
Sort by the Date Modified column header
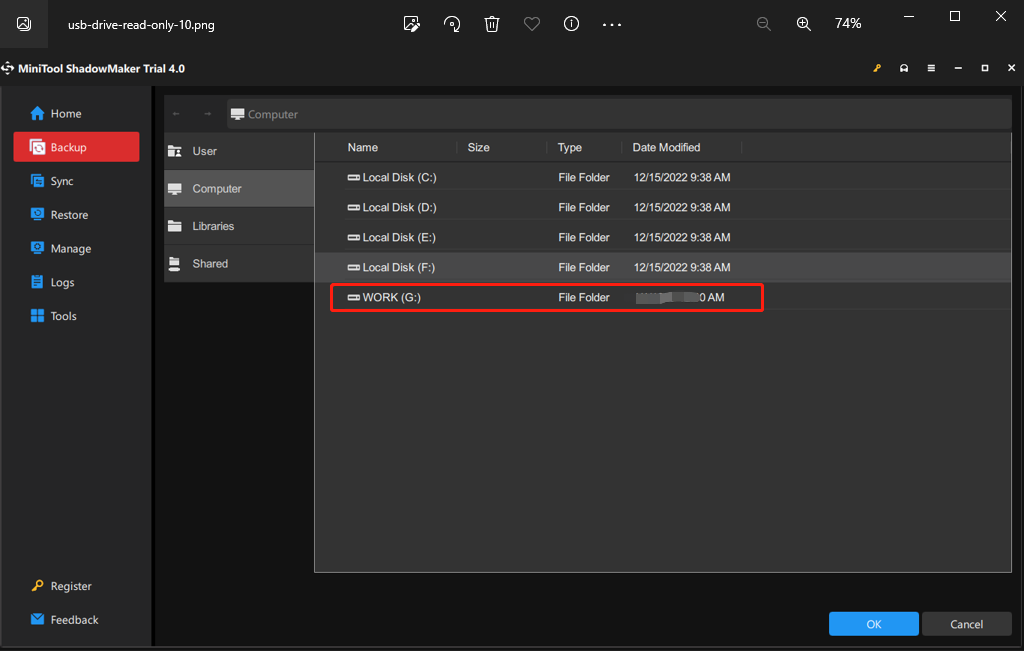tap(666, 148)
